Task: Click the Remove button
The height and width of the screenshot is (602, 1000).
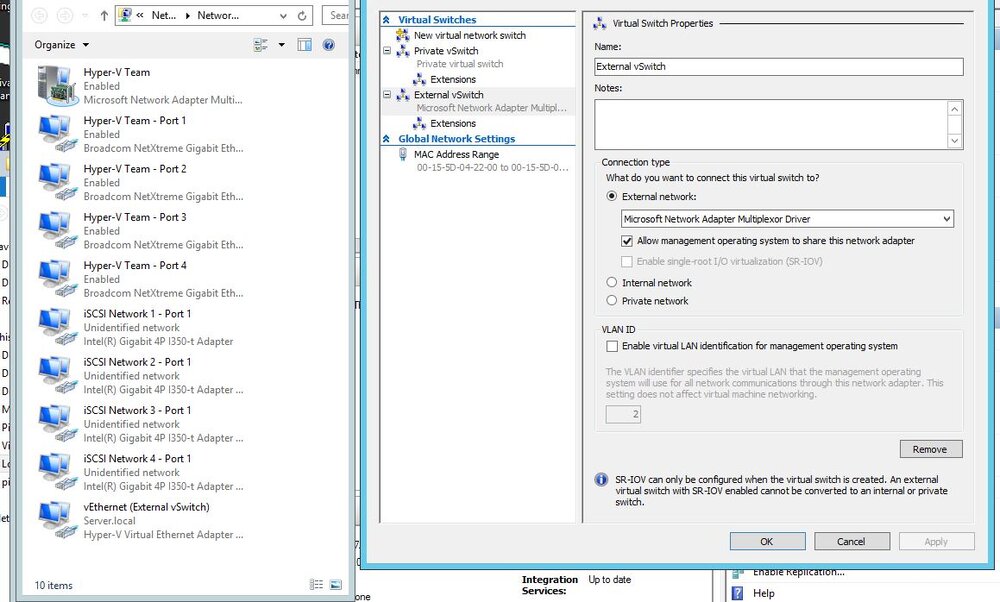Action: pyautogui.click(x=930, y=449)
